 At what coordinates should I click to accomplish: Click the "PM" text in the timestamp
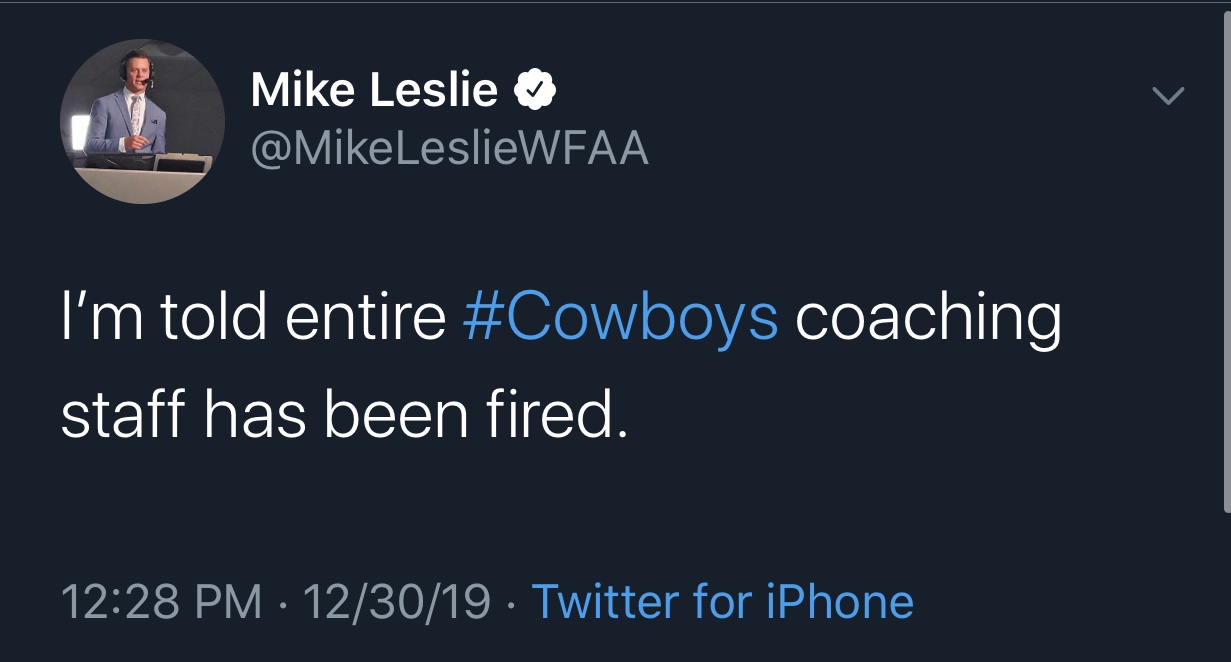coord(230,602)
